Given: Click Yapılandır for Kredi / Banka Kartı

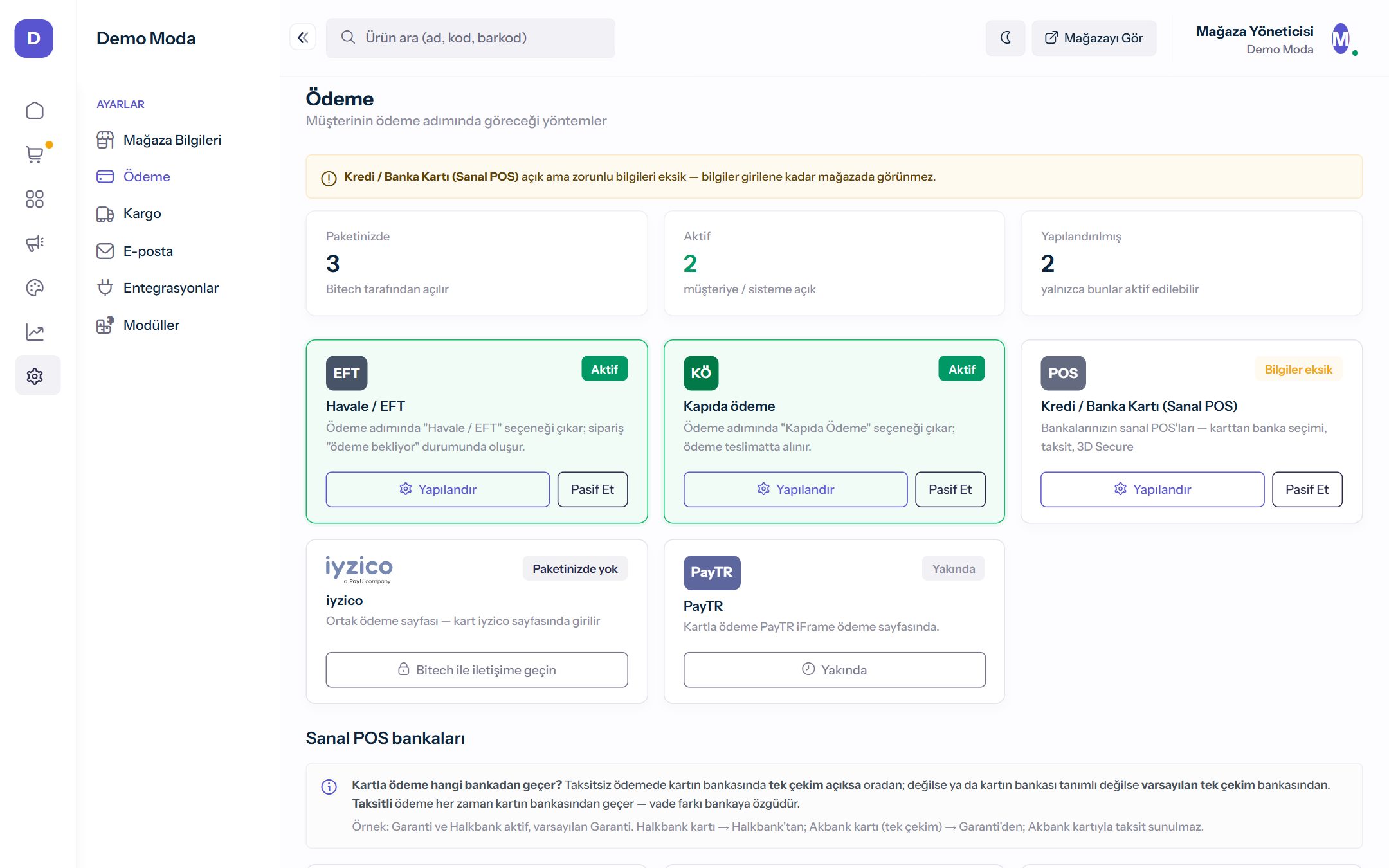Looking at the screenshot, I should (1152, 489).
